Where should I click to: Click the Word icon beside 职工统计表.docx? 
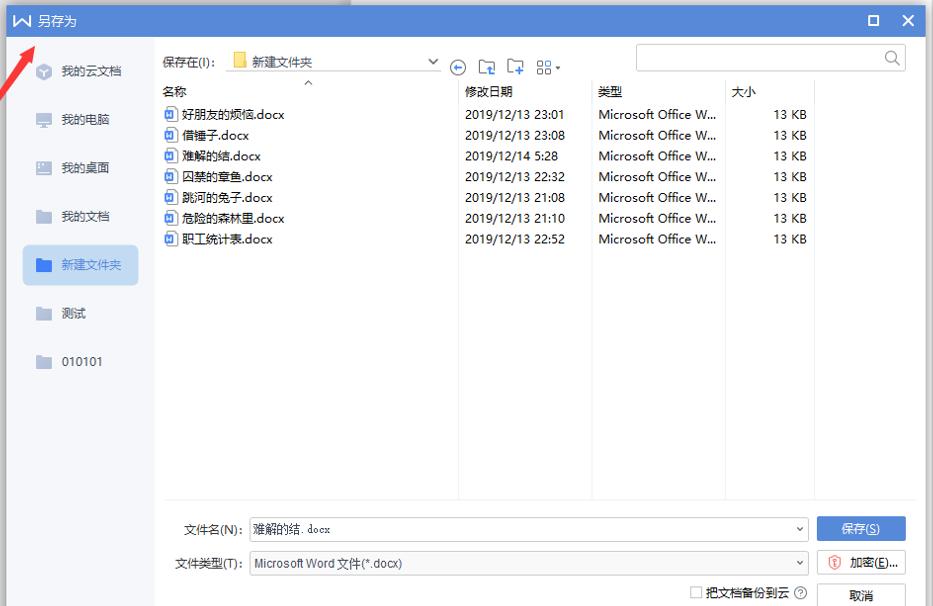[169, 239]
